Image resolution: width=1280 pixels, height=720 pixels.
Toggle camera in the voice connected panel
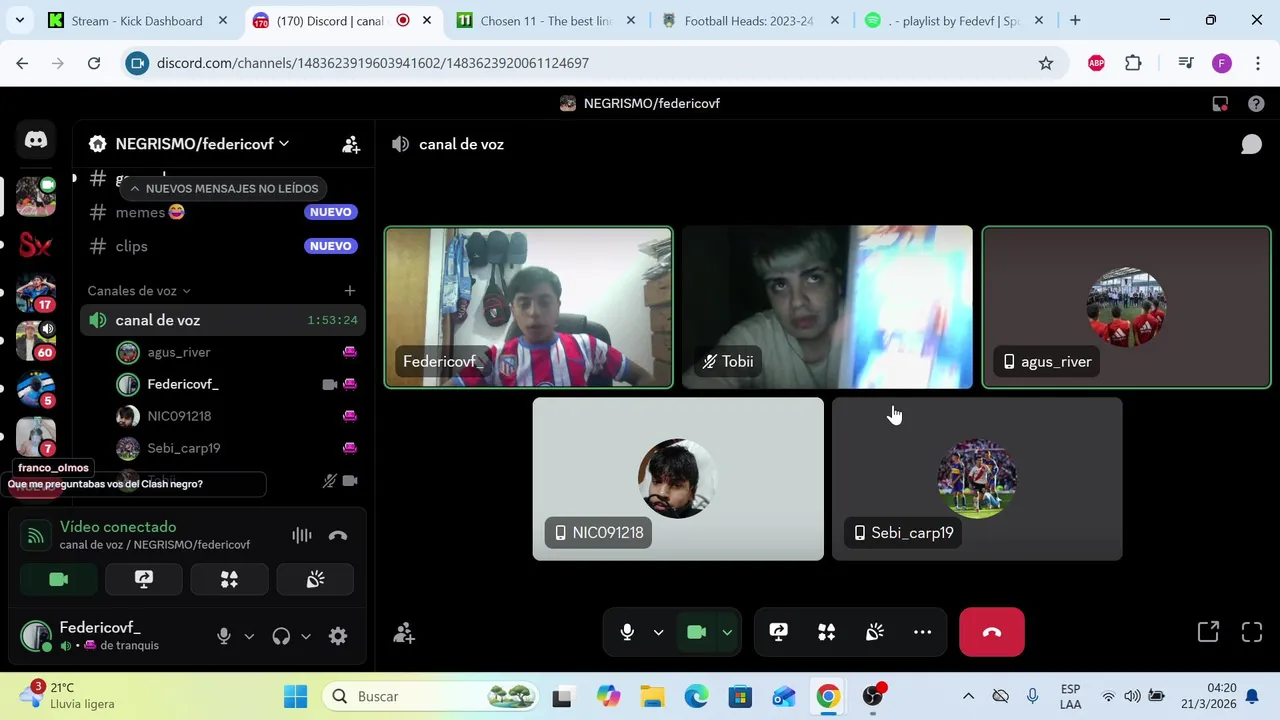(59, 579)
